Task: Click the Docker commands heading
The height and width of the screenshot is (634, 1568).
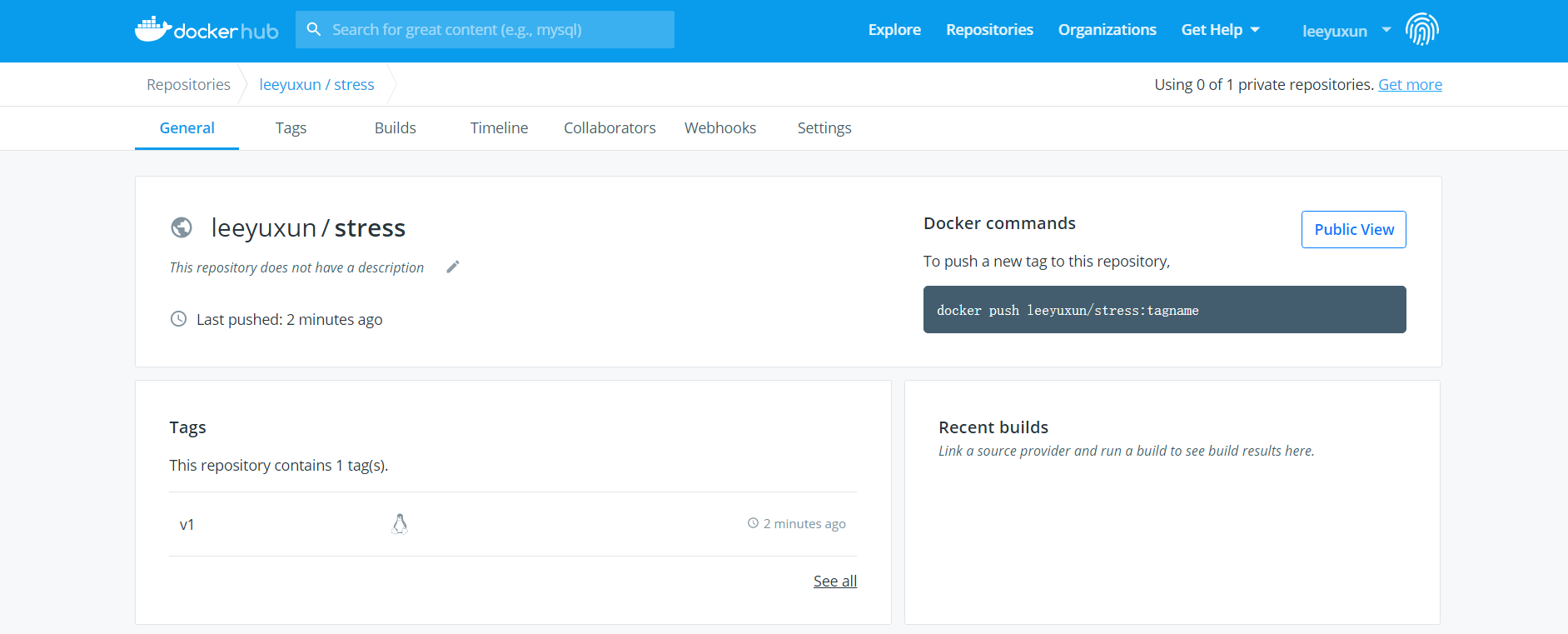Action: point(999,223)
